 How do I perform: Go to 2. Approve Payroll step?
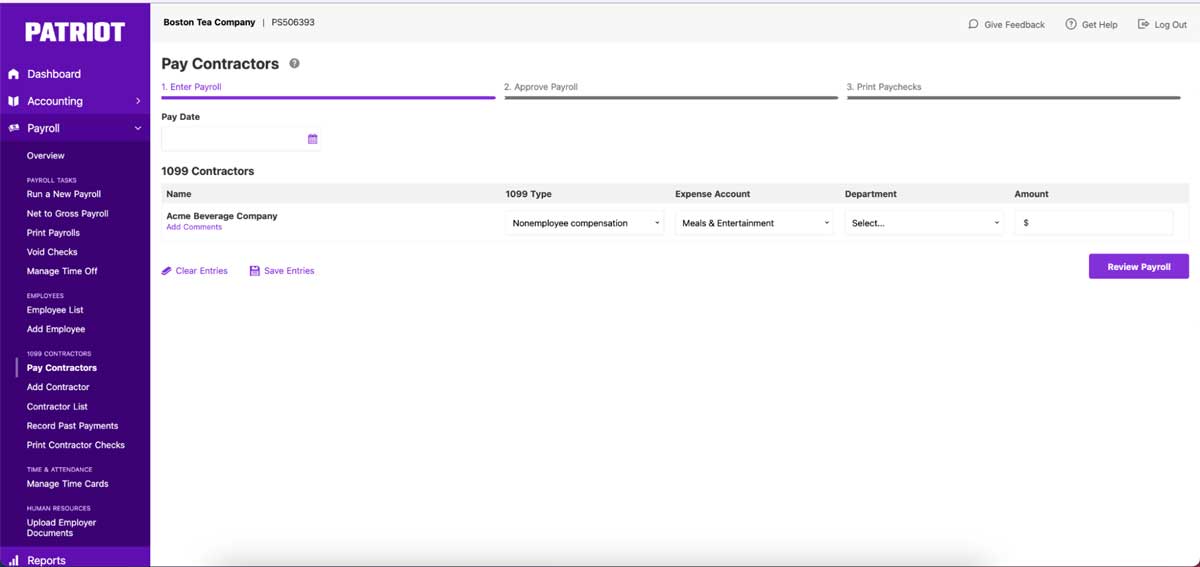541,87
